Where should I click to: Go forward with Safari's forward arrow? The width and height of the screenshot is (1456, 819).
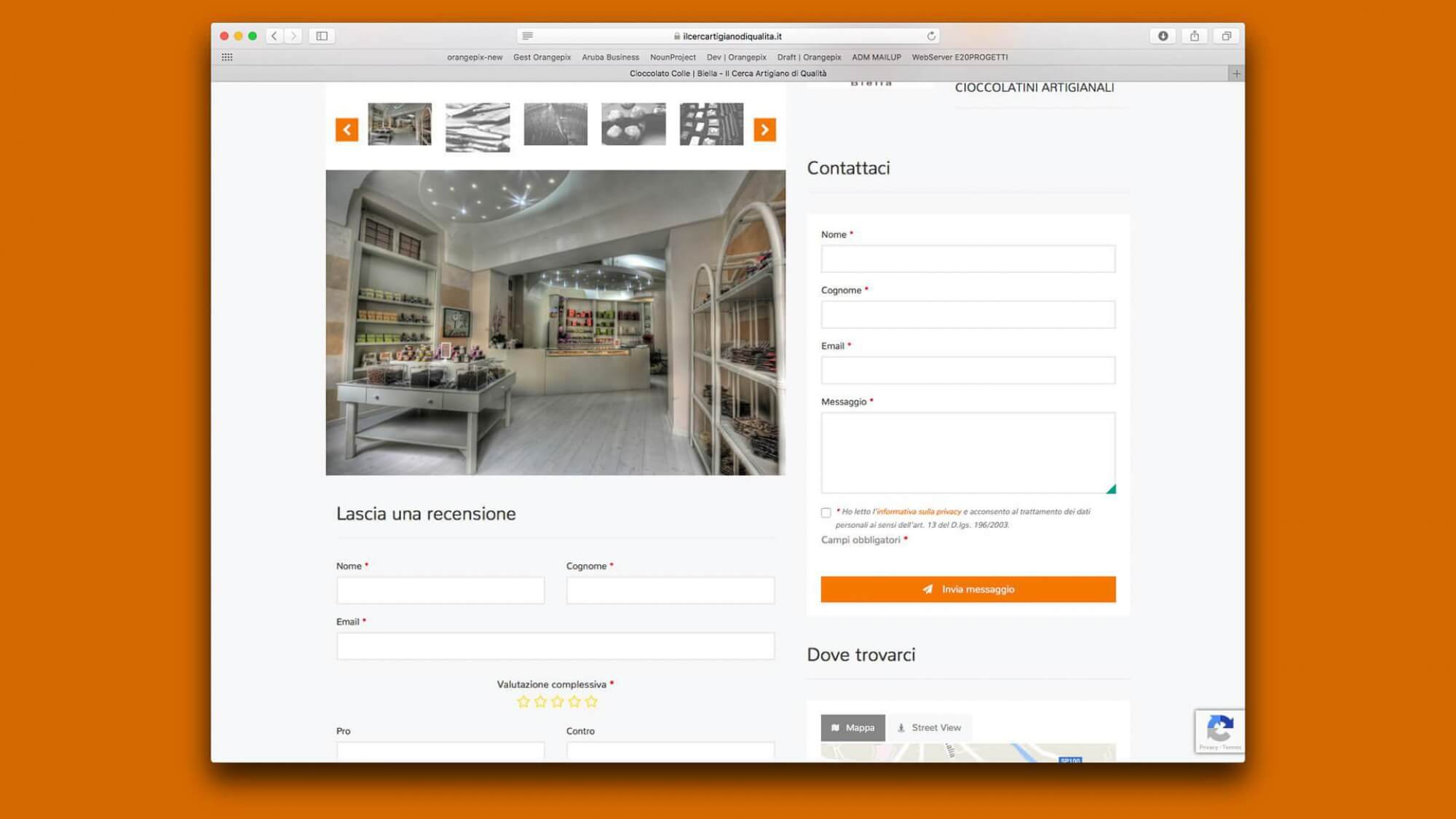click(x=293, y=36)
